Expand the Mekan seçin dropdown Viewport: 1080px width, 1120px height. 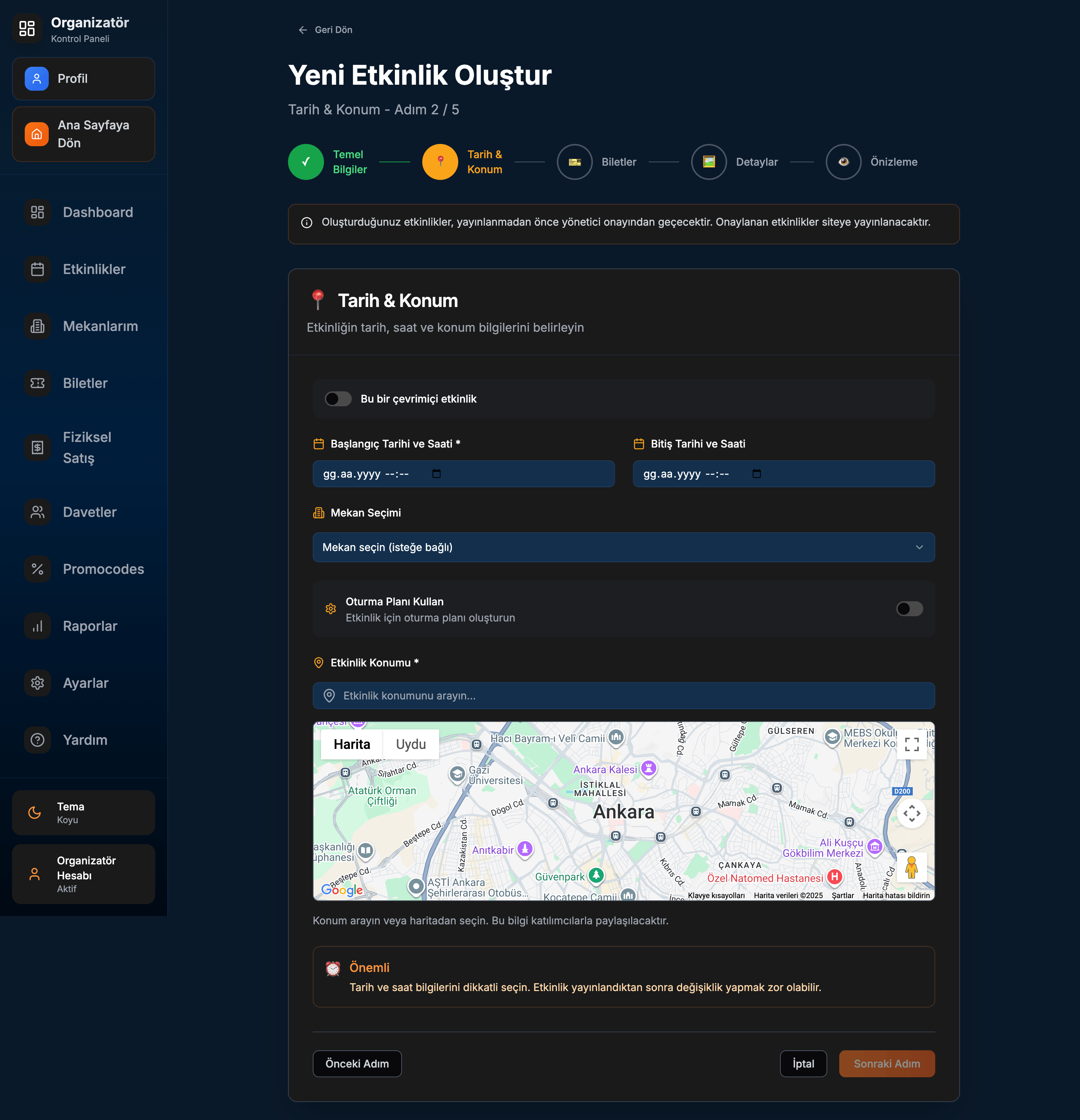(x=623, y=547)
